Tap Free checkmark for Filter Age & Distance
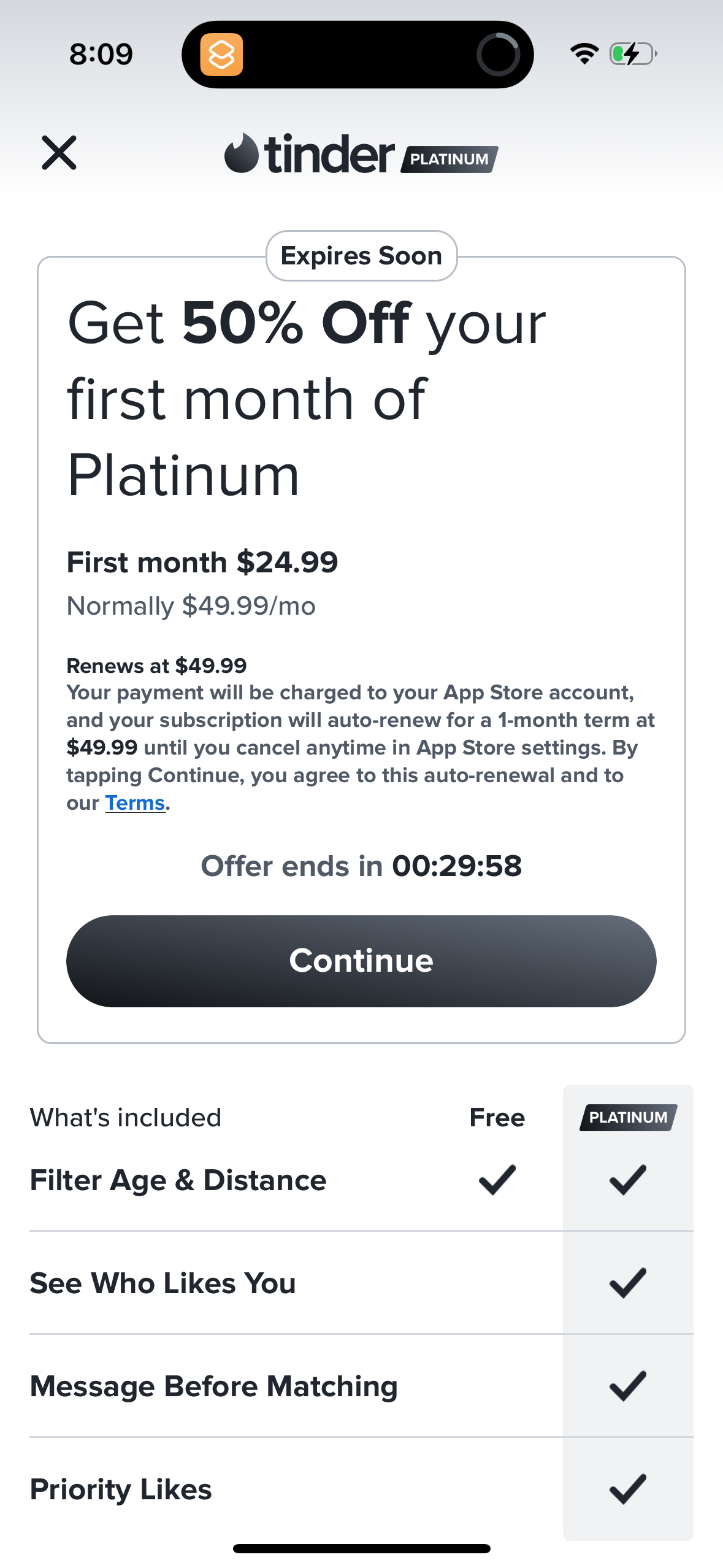This screenshot has height=1568, width=723. 497,1180
